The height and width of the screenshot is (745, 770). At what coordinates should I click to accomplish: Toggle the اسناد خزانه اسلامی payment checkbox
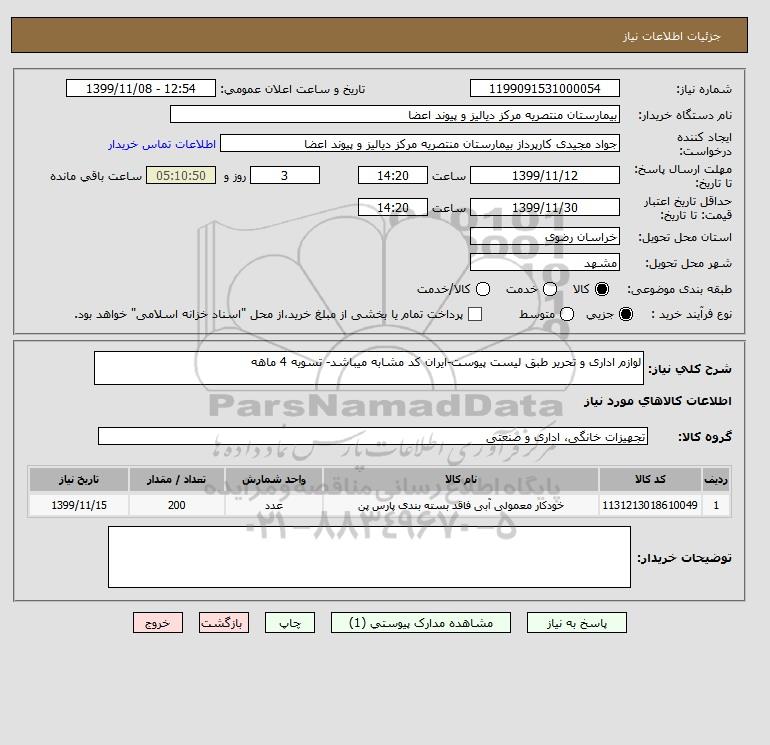pyautogui.click(x=475, y=314)
